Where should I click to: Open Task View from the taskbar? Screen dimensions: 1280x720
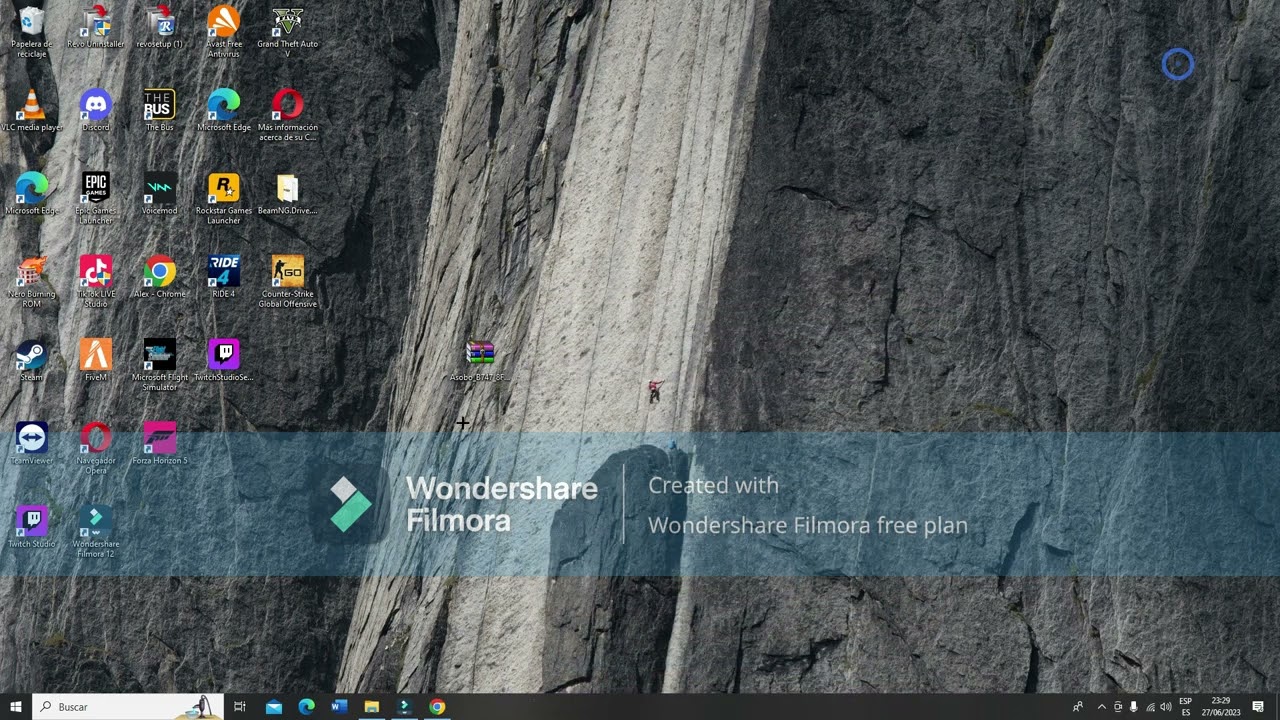point(240,707)
